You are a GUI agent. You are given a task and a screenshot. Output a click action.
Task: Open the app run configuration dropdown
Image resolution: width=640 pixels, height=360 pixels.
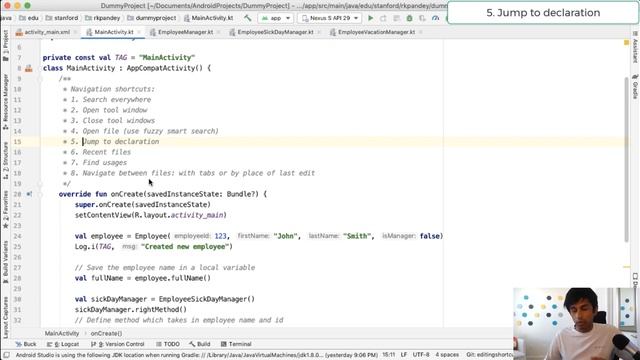click(276, 18)
